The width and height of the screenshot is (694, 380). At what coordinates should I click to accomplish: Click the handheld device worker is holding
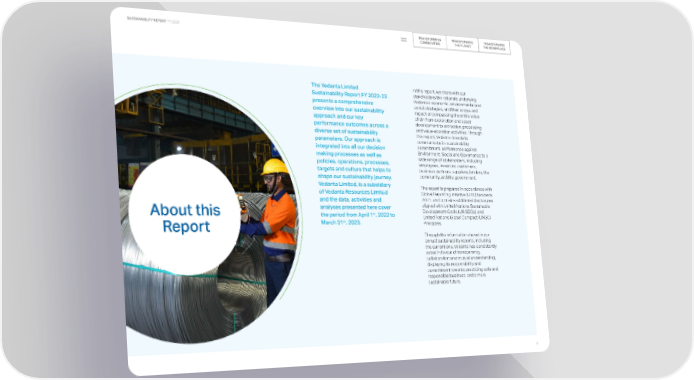tap(243, 204)
